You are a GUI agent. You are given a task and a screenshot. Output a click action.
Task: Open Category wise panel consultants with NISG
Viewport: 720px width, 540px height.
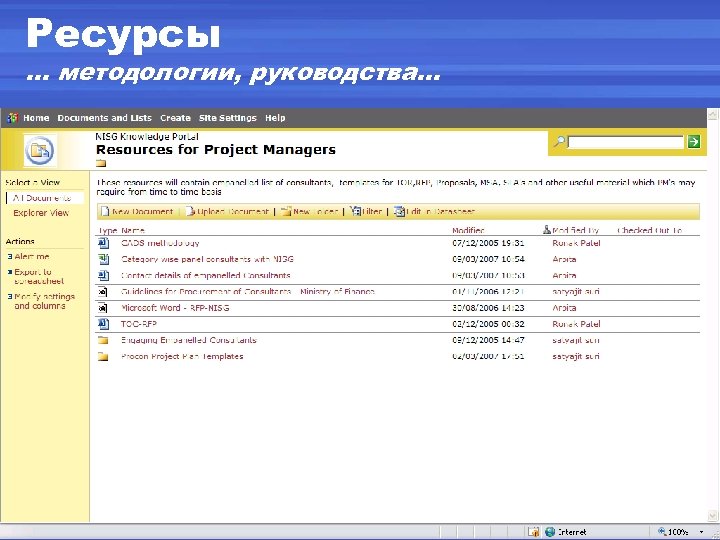point(207,259)
